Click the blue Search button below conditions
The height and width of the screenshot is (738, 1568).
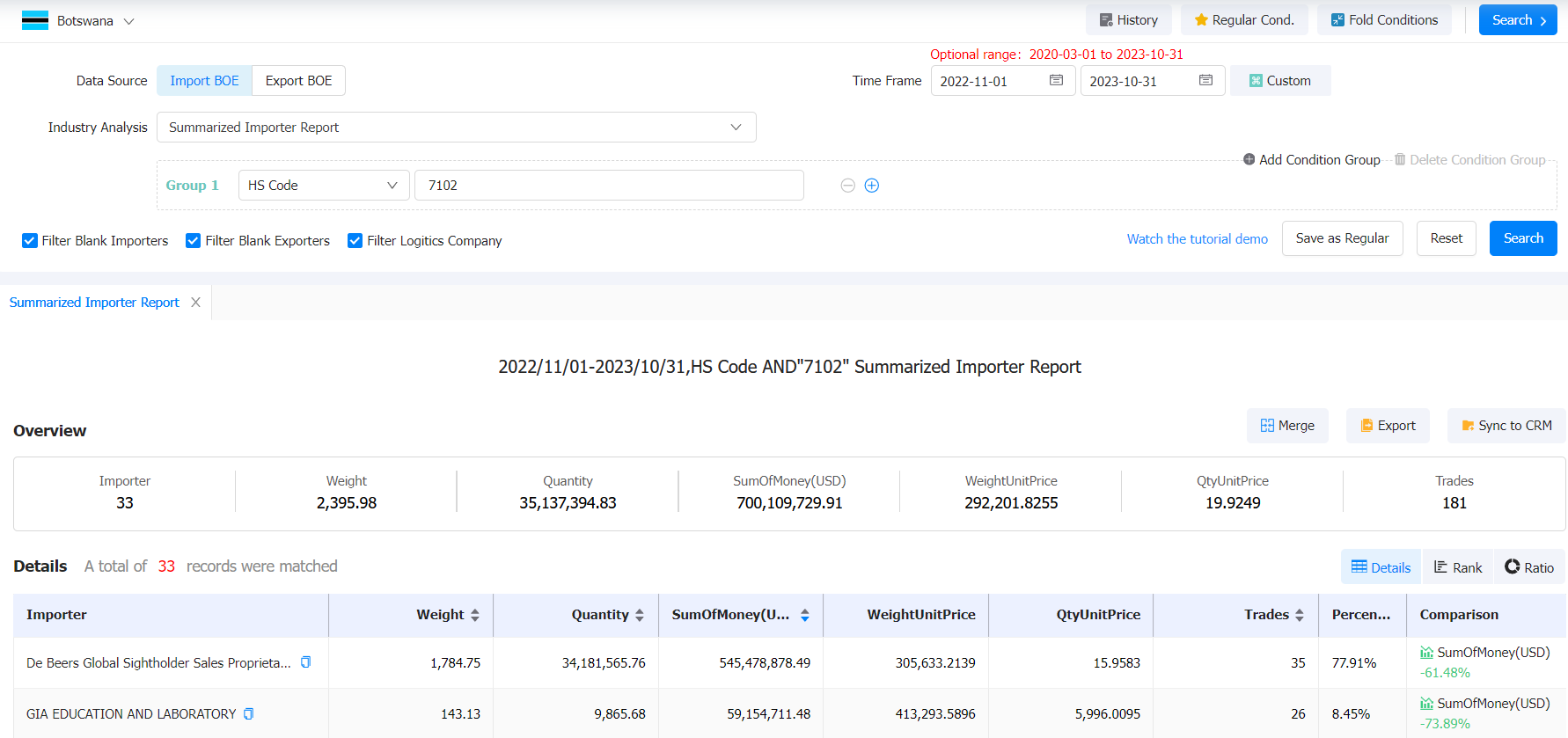1523,238
